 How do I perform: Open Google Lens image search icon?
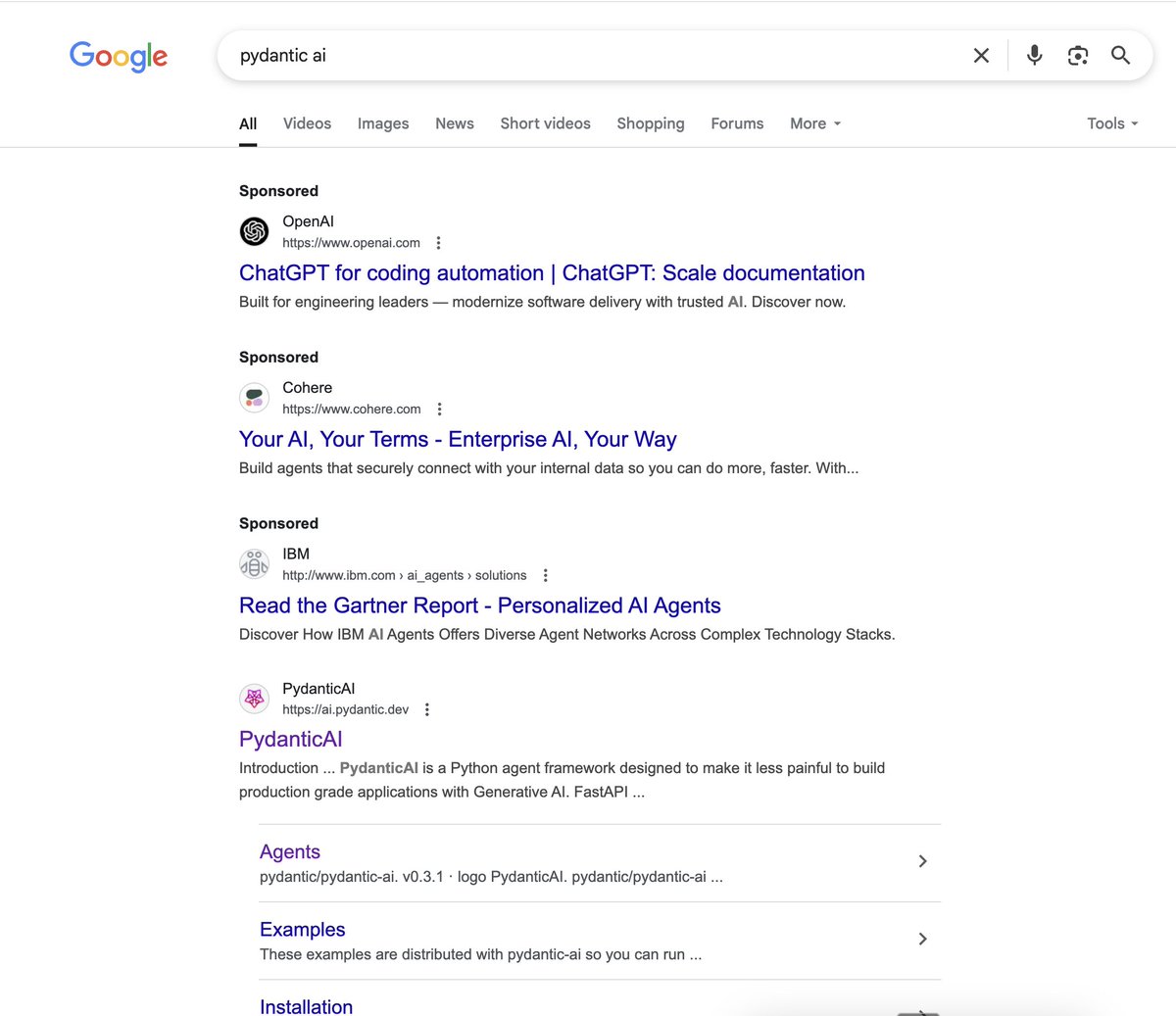point(1078,56)
